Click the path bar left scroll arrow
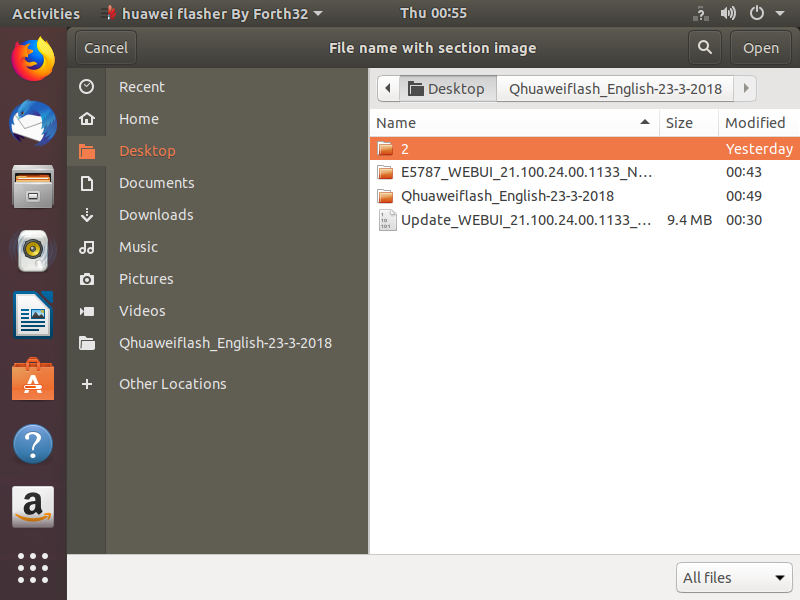800x600 pixels. 388,88
